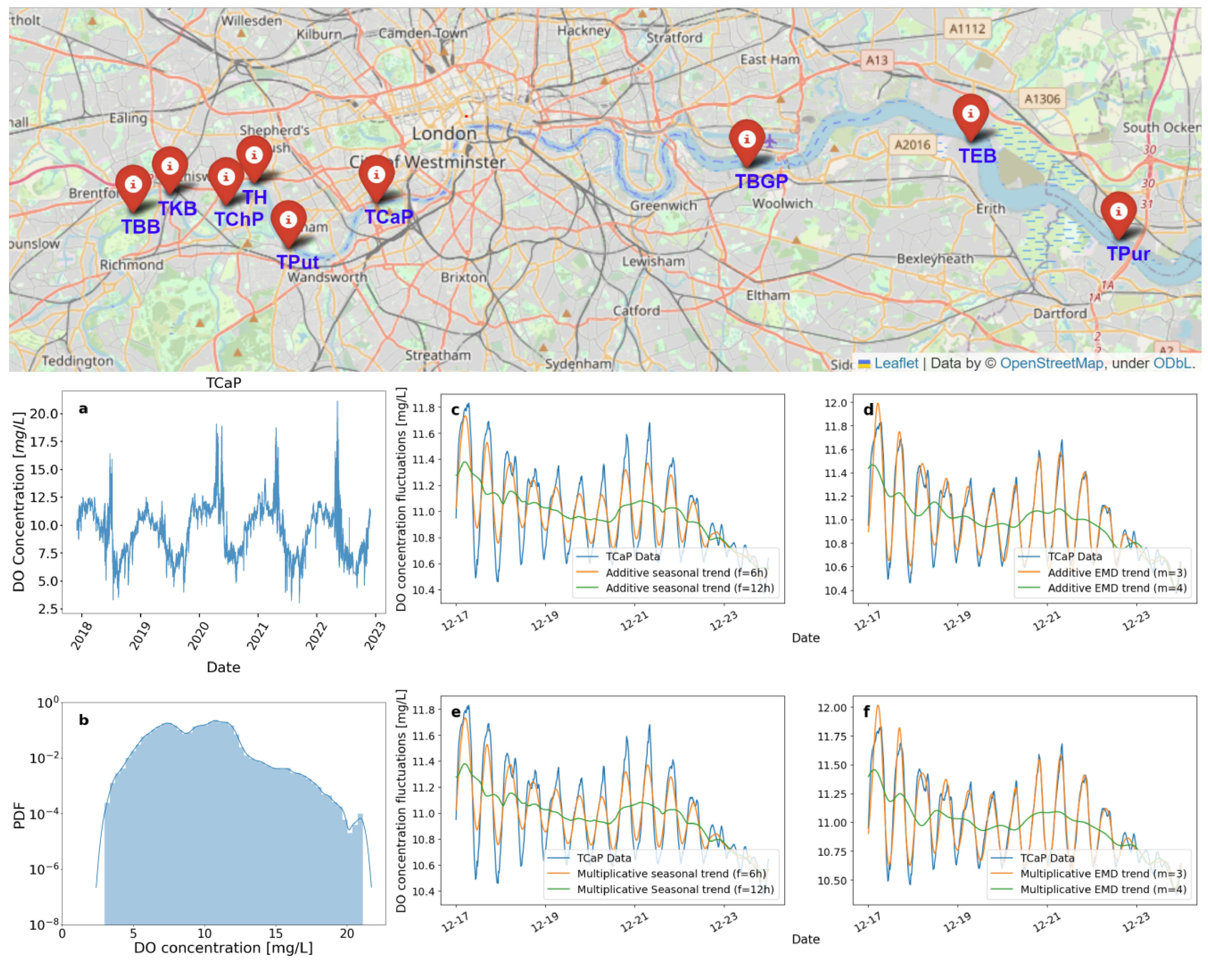Click the London city label on map
1208x980 pixels.
pos(444,134)
